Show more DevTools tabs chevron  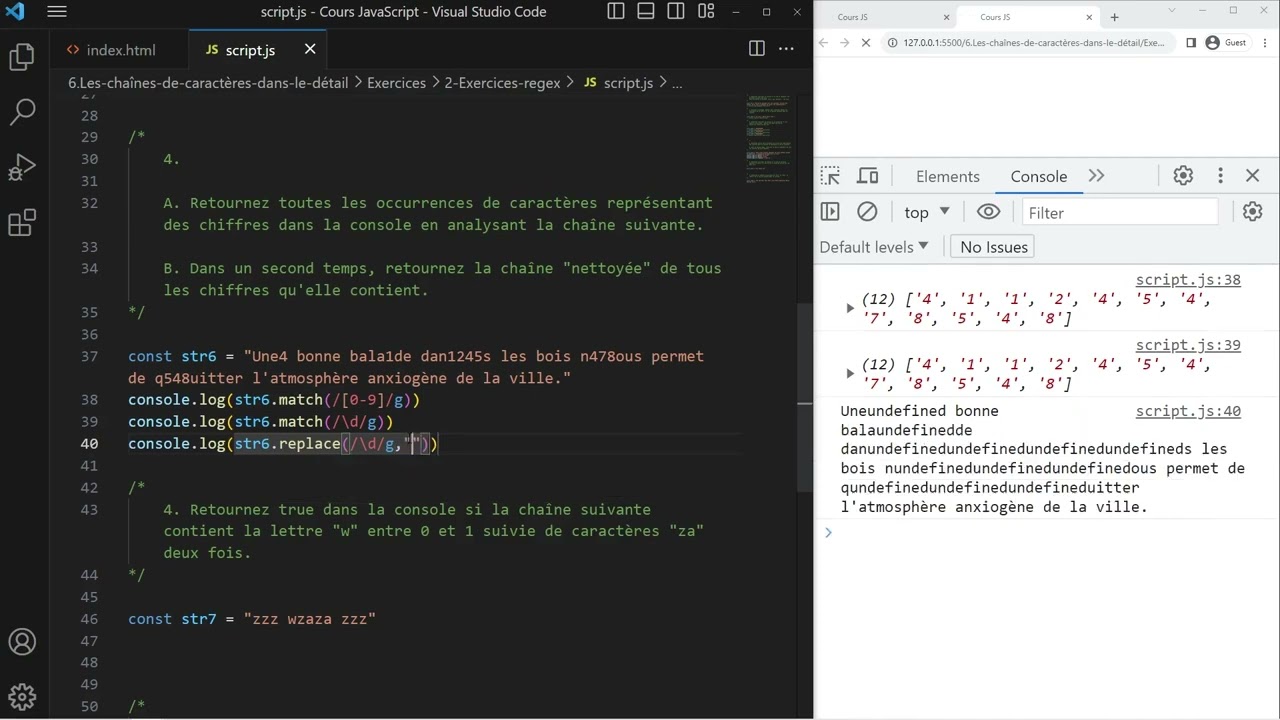1096,176
